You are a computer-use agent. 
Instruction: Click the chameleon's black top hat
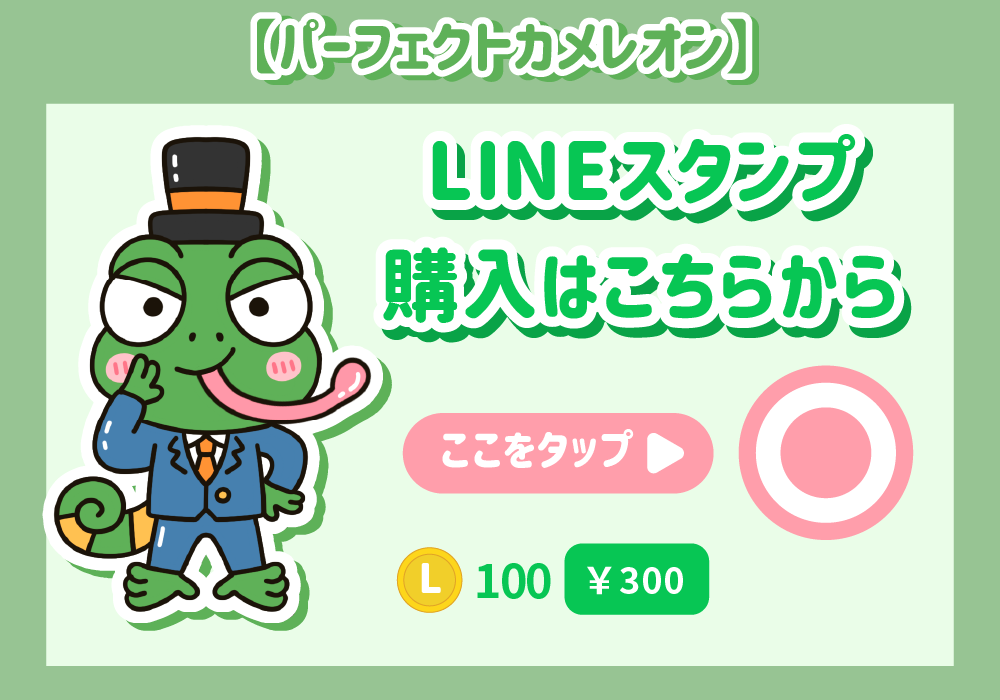point(205,187)
